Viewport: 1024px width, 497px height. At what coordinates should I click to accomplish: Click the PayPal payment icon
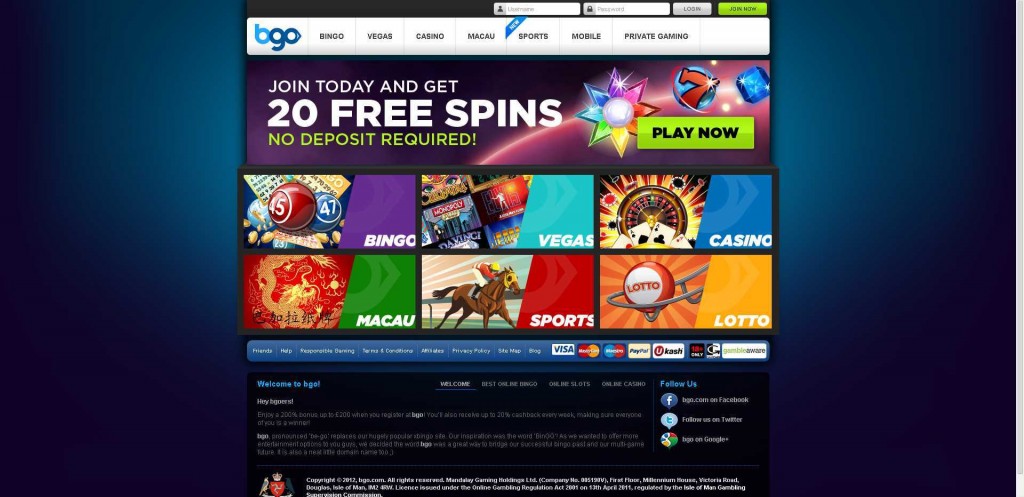tap(639, 351)
